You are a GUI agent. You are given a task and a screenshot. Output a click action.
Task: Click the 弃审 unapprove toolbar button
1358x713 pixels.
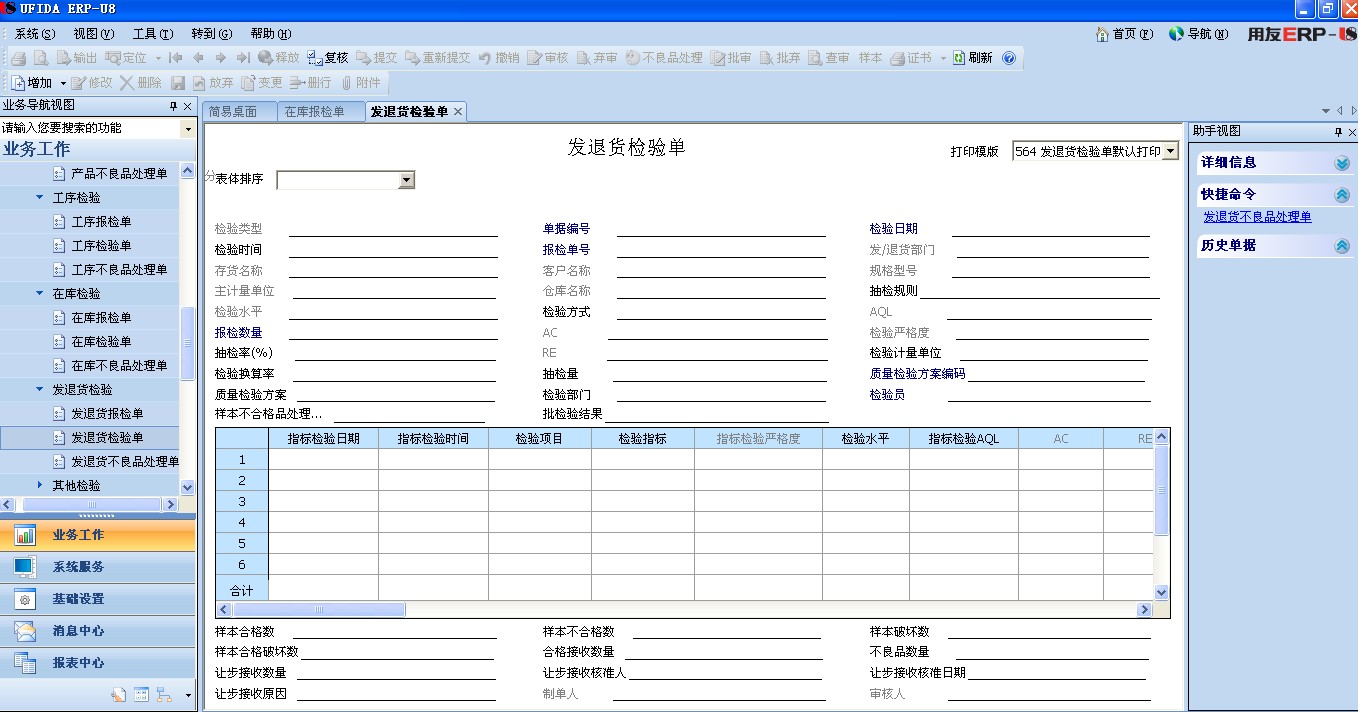click(x=597, y=58)
